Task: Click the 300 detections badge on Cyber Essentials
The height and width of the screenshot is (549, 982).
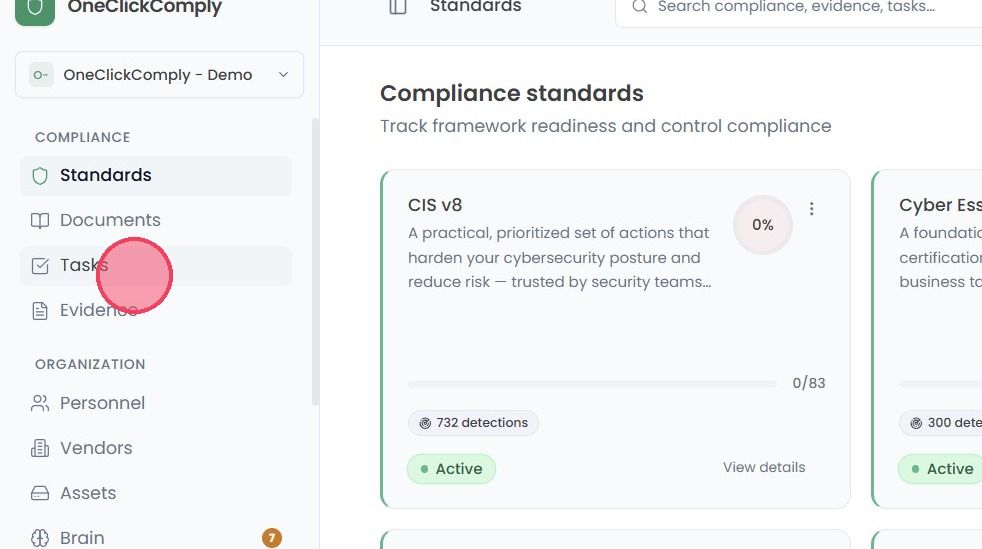Action: (941, 423)
